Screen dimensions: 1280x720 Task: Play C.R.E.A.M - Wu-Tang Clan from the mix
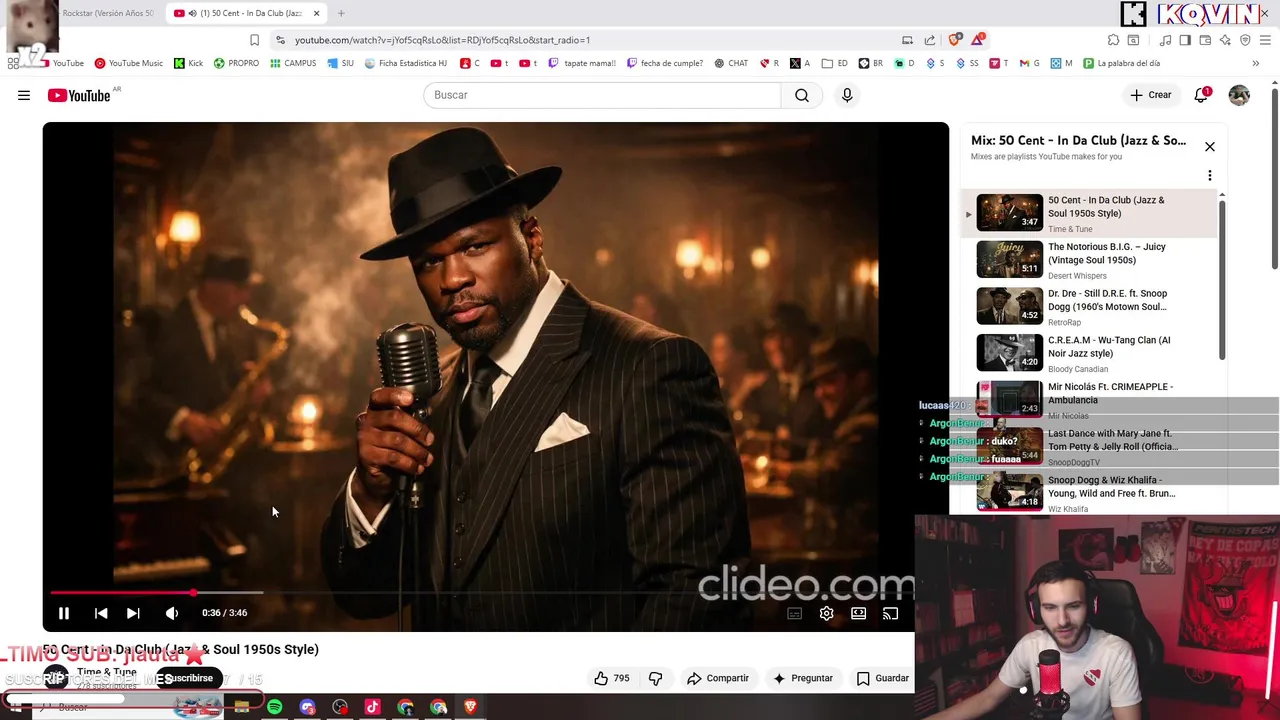1090,353
